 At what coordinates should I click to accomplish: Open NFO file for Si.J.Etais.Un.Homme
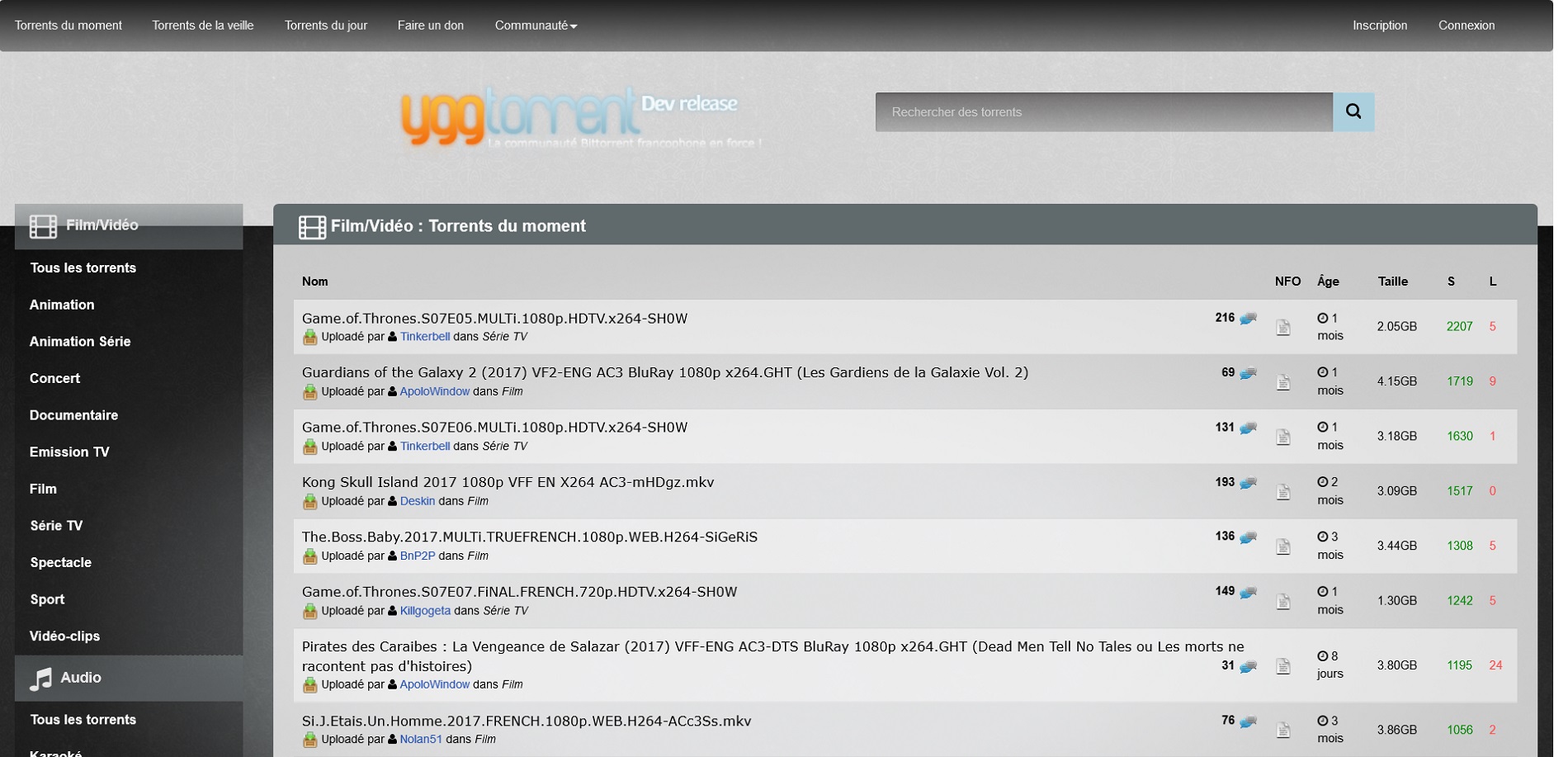point(1283,731)
